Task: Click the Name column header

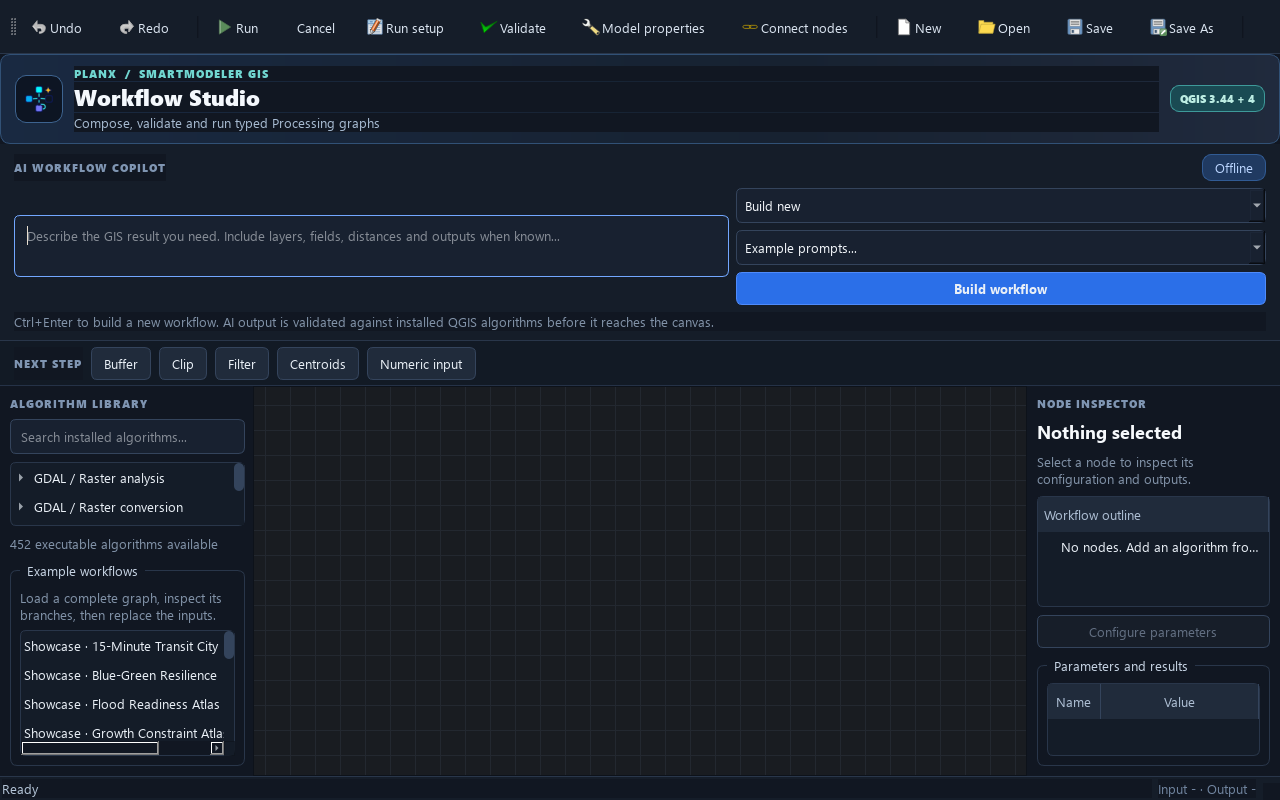Action: click(x=1074, y=702)
